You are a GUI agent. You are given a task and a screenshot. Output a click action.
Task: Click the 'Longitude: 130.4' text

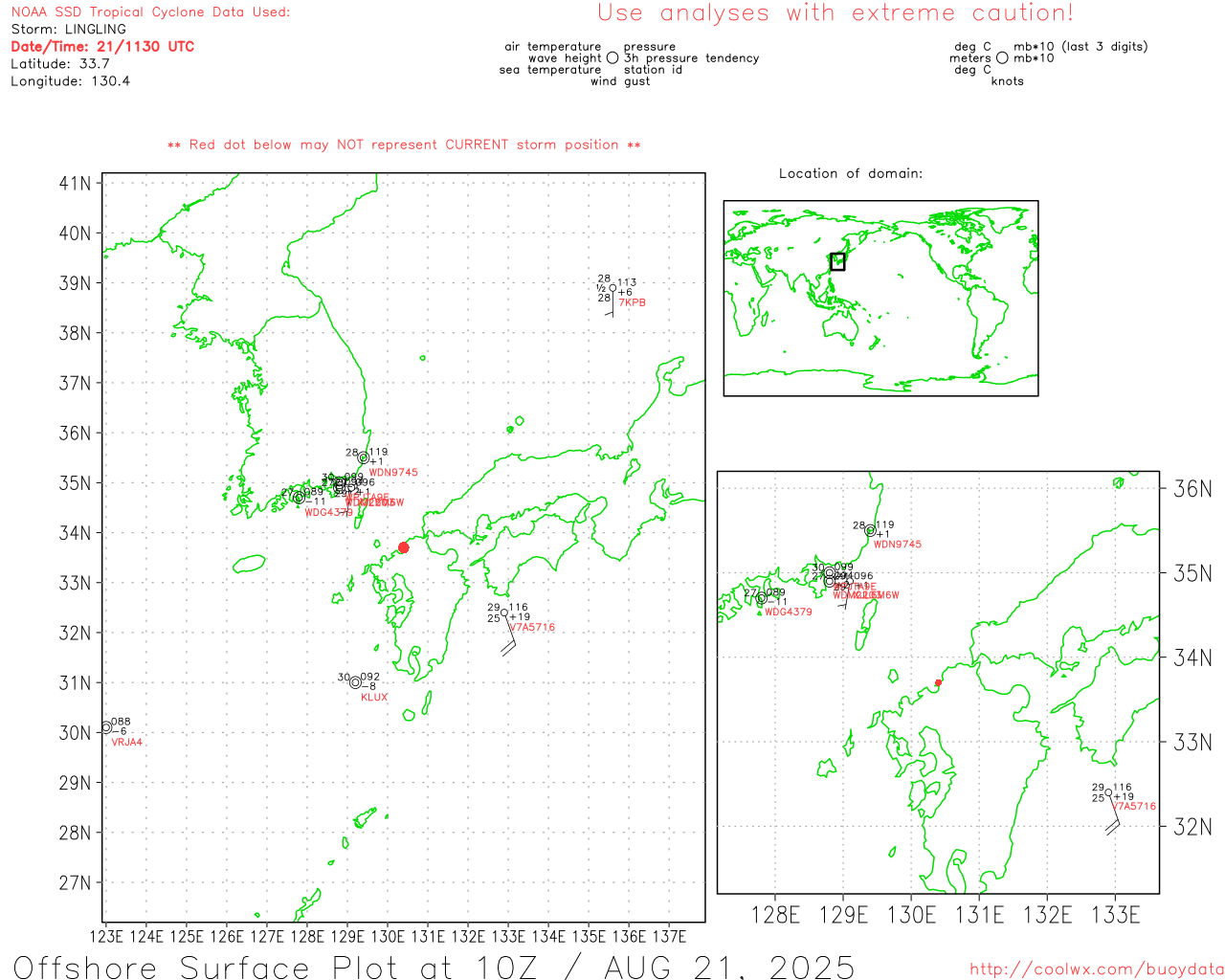click(x=70, y=80)
